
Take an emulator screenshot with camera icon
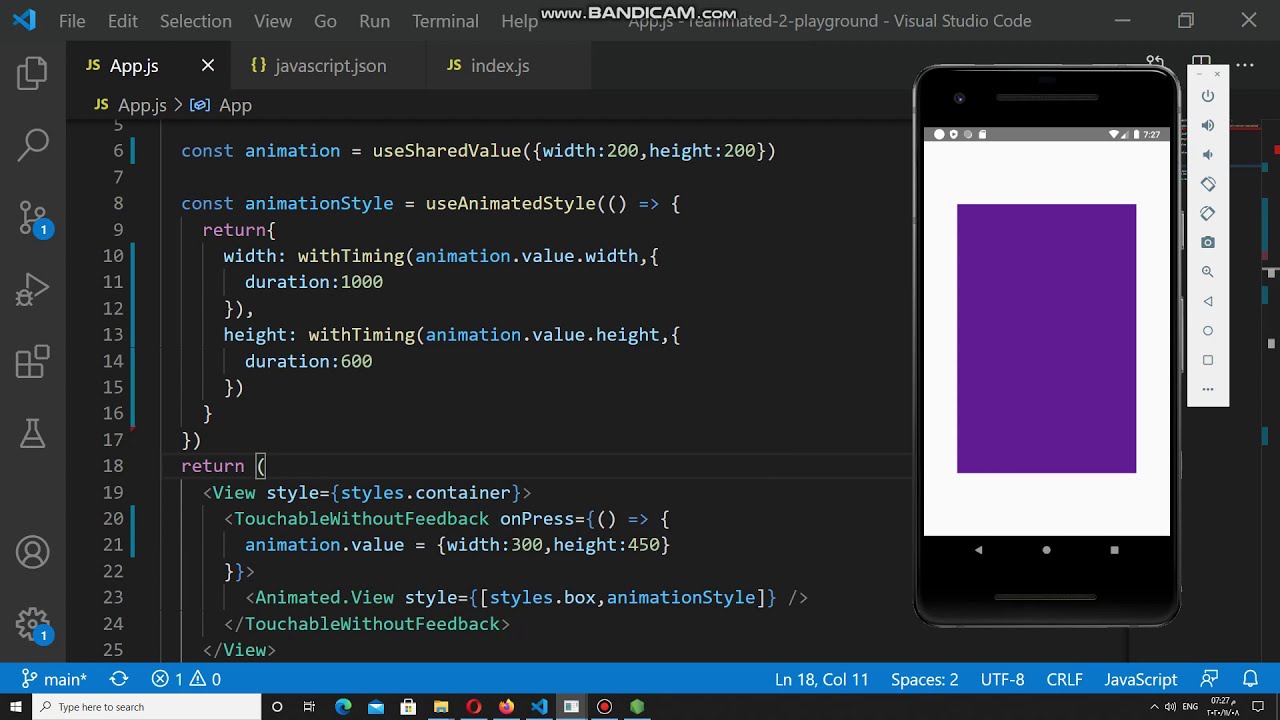[x=1208, y=242]
